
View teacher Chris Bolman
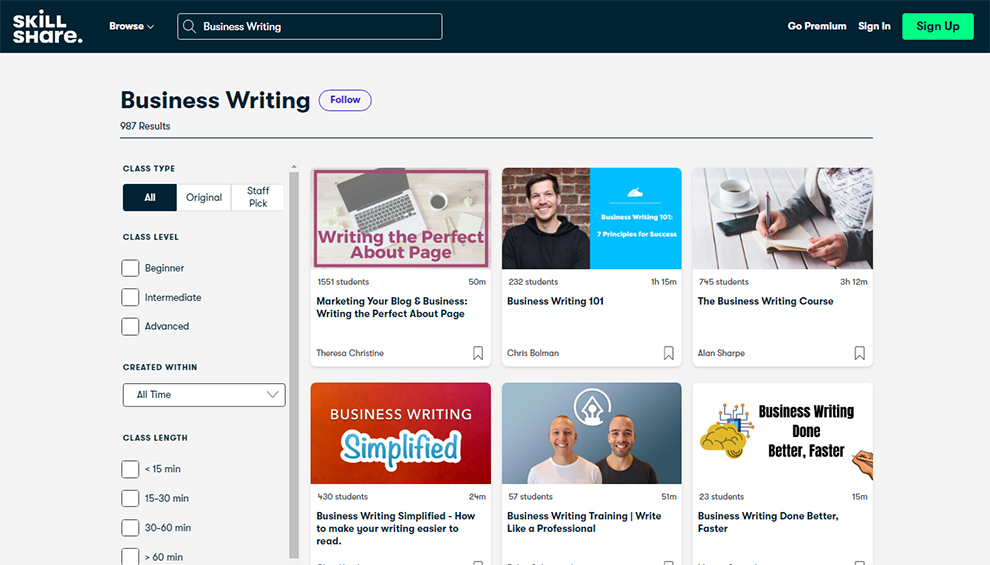(x=533, y=353)
